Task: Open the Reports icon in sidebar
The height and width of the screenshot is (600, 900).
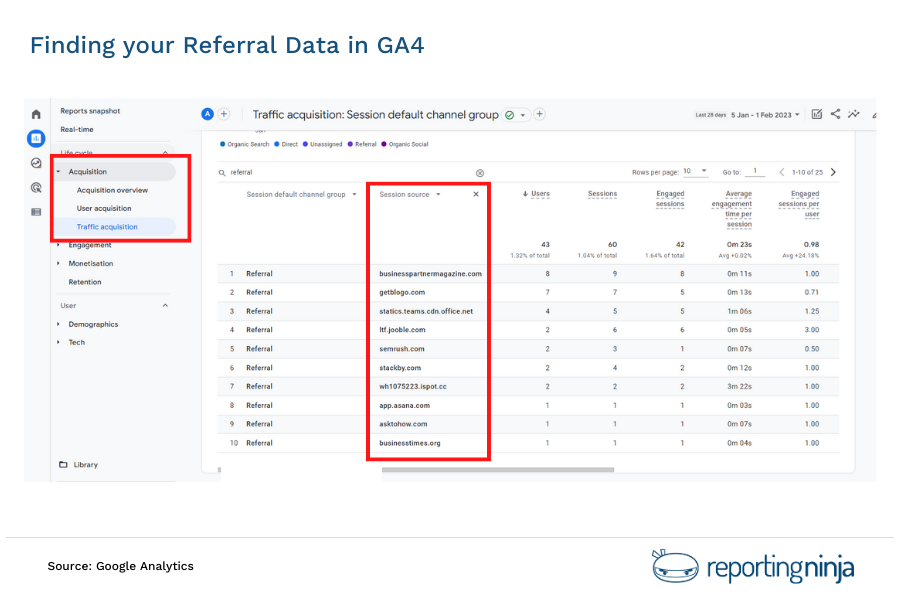Action: tap(36, 138)
